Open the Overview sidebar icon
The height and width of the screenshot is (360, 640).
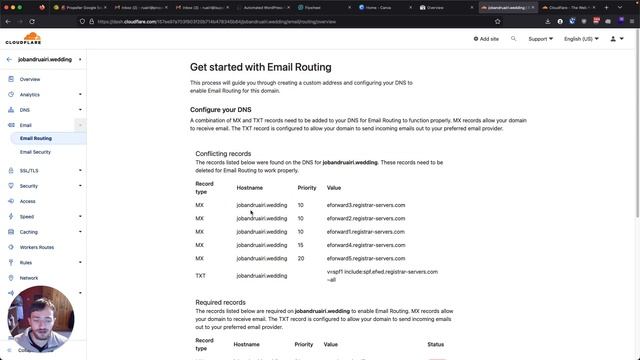(x=11, y=79)
